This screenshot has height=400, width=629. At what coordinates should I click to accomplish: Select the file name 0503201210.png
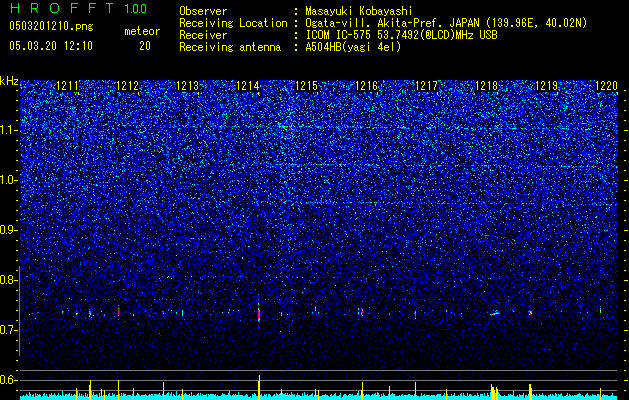[51, 27]
